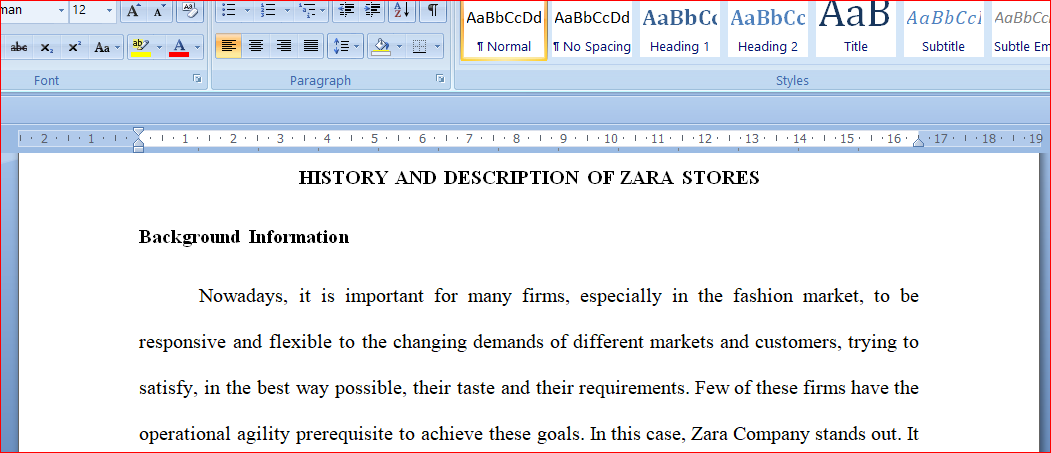Open the borders dropdown arrow
Viewport: 1051px width, 453px height.
pyautogui.click(x=438, y=46)
